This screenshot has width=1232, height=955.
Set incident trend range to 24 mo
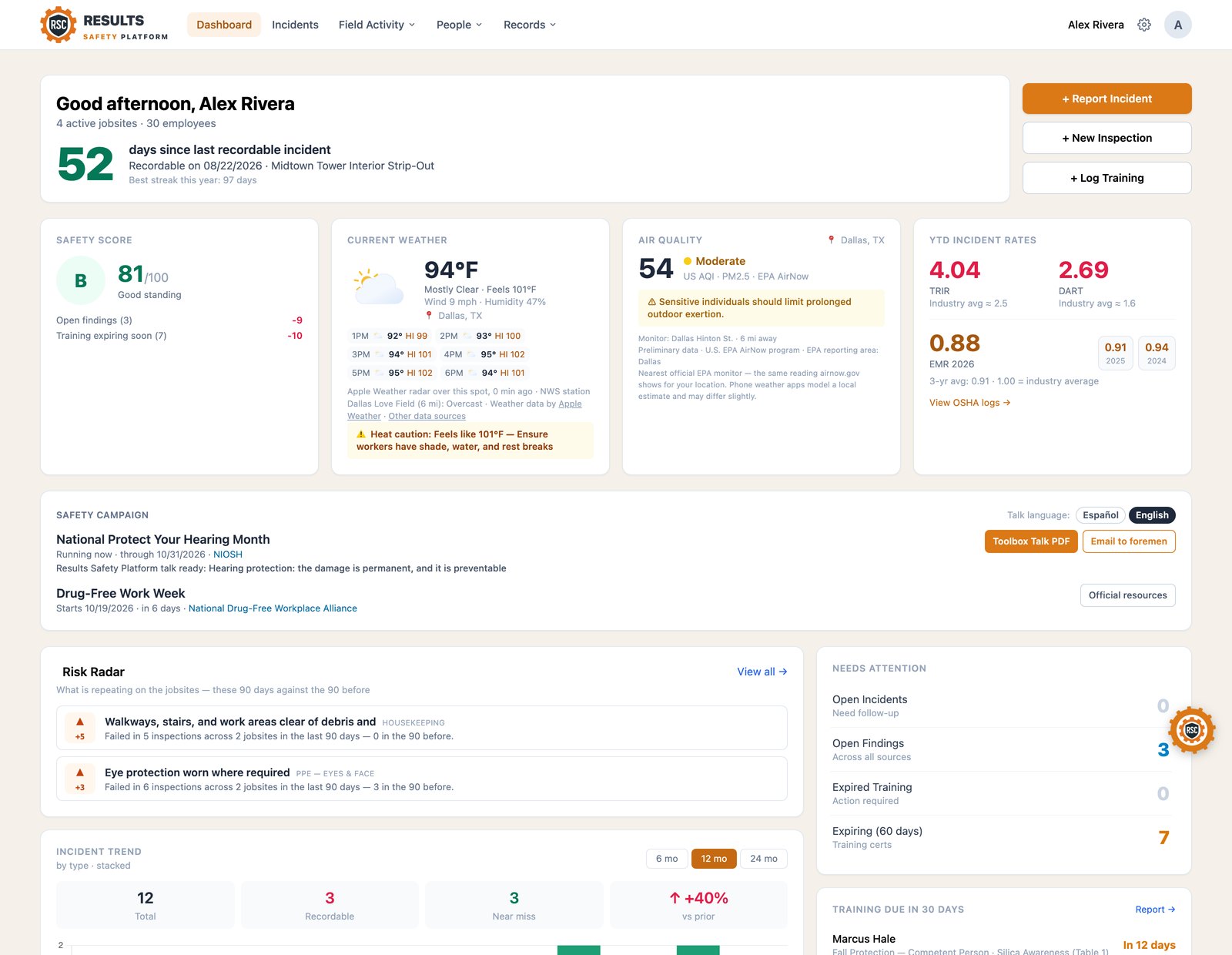(x=764, y=859)
